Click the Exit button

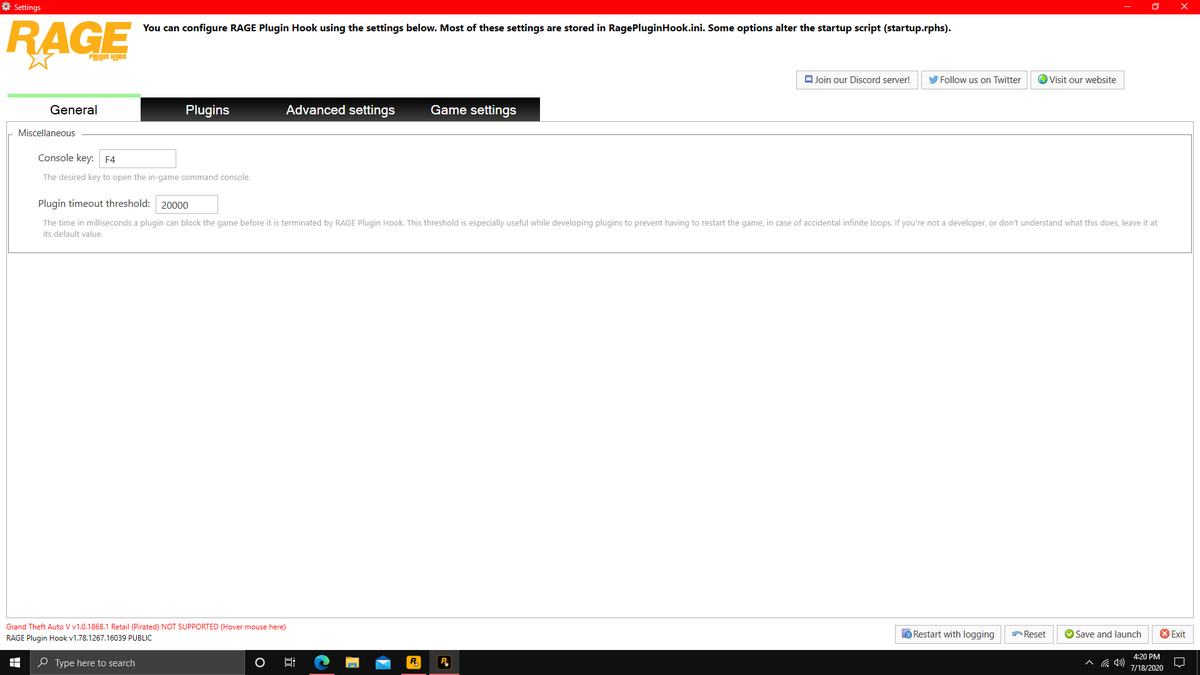pos(1172,634)
